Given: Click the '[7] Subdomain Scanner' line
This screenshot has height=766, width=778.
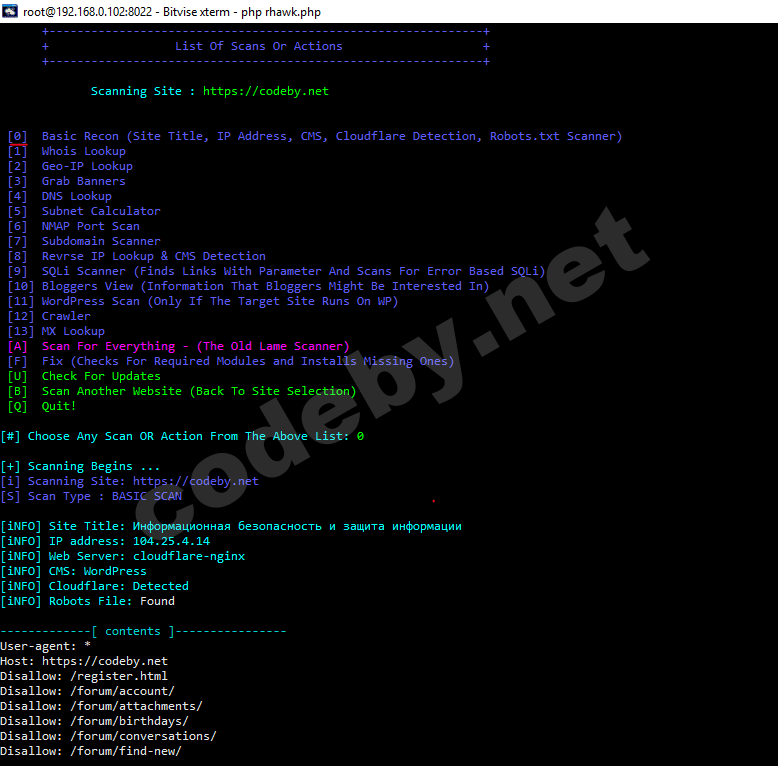Looking at the screenshot, I should 84,241.
